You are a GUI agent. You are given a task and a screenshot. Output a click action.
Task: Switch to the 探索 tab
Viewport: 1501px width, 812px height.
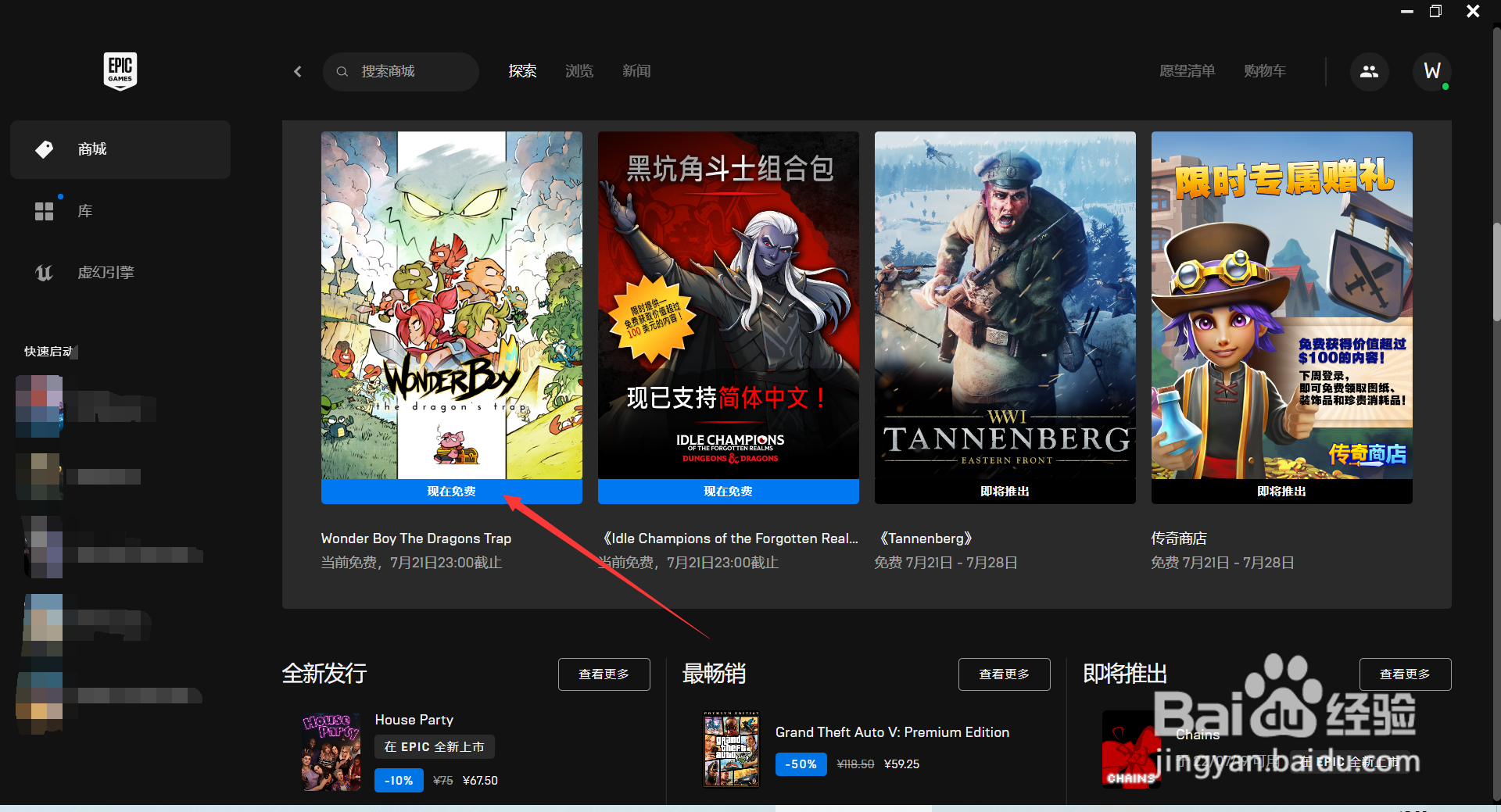(522, 72)
